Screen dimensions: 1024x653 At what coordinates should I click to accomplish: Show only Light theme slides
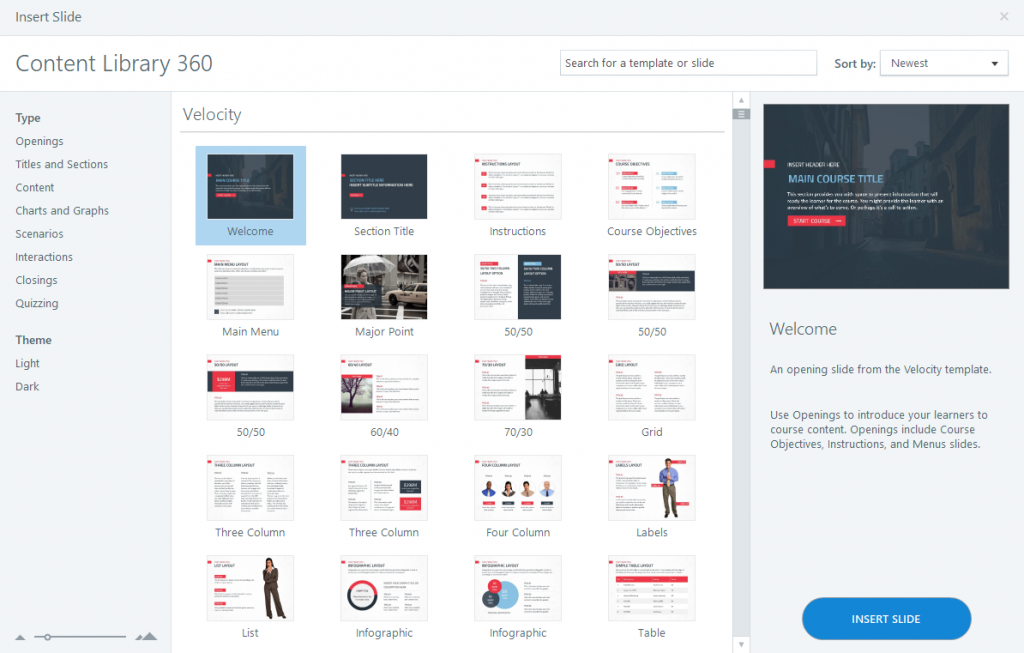(27, 363)
